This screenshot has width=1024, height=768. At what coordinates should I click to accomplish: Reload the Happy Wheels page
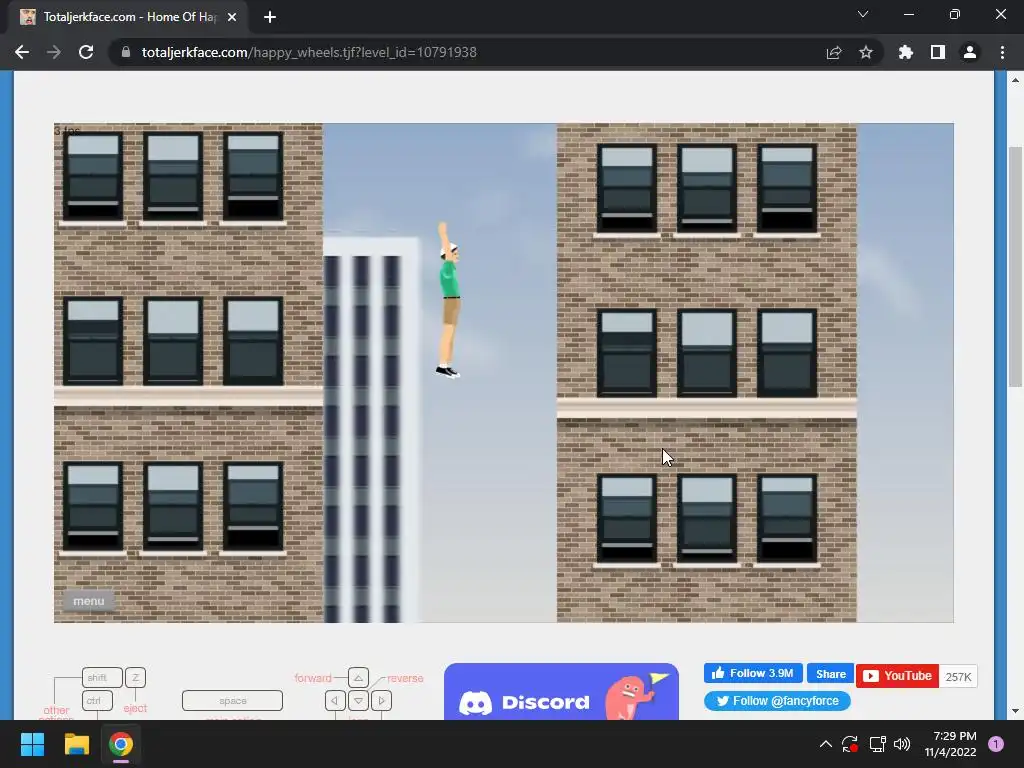point(86,52)
